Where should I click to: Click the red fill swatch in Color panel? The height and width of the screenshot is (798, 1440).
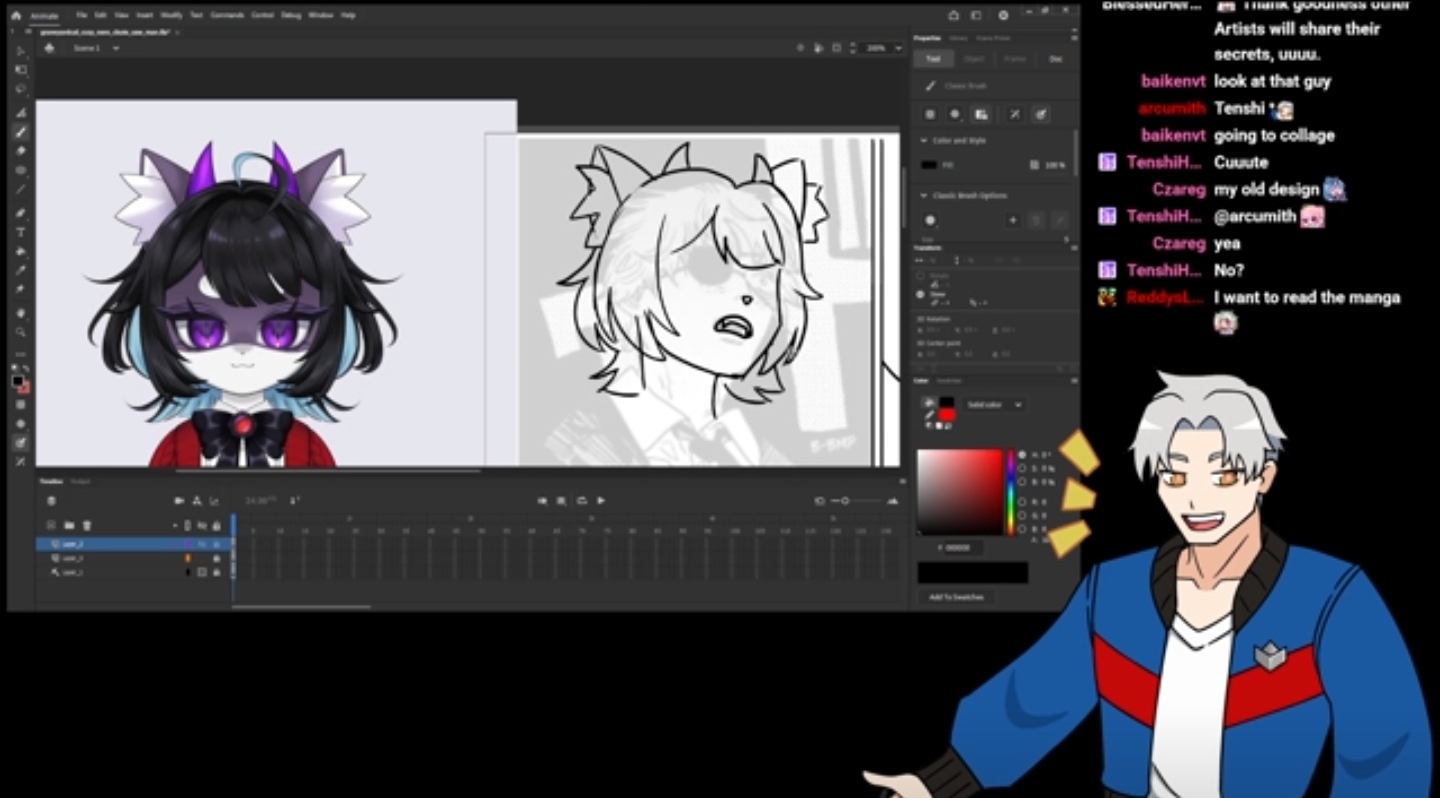[x=946, y=415]
